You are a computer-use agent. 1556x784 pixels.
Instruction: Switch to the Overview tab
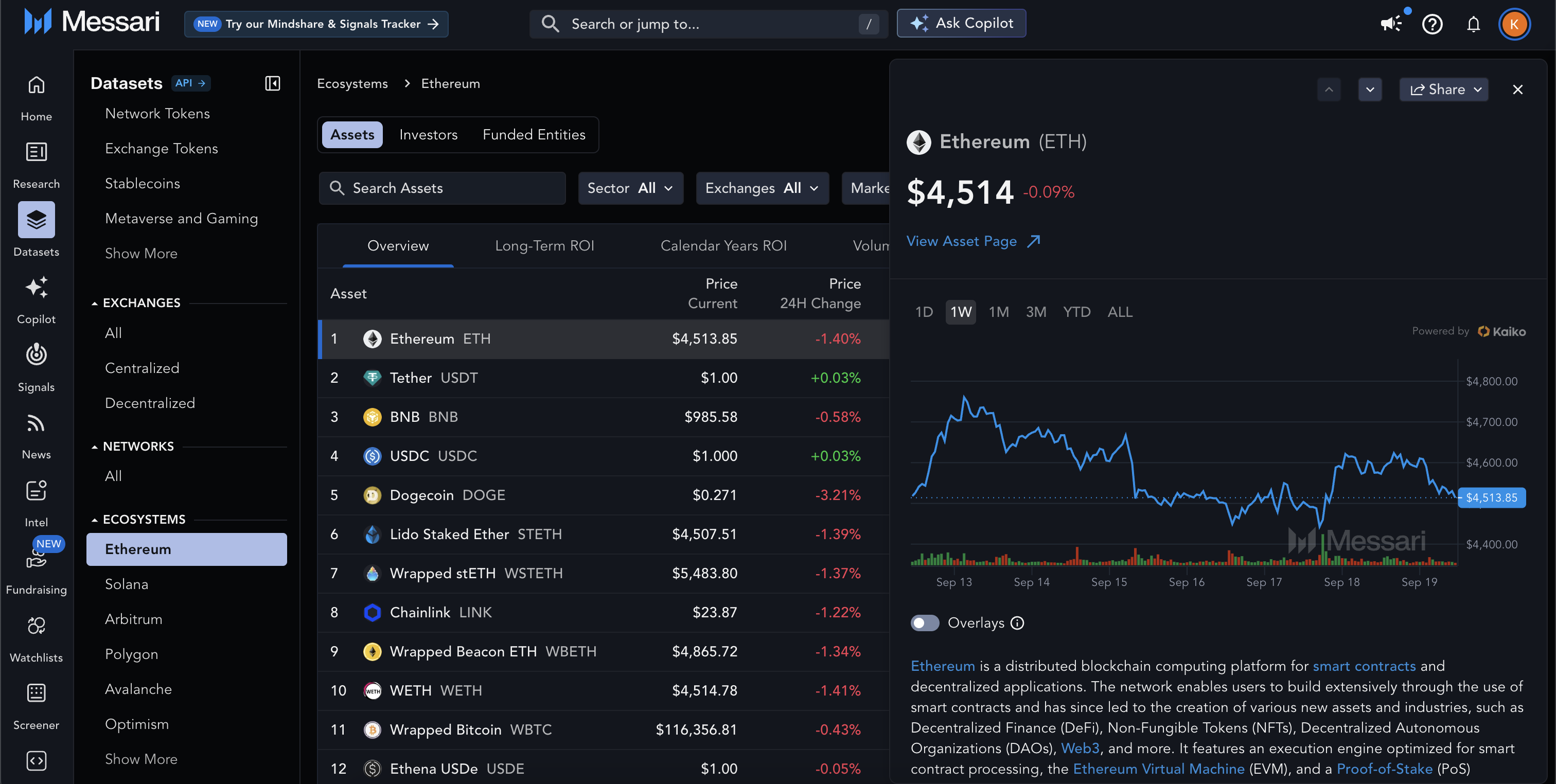tap(398, 246)
